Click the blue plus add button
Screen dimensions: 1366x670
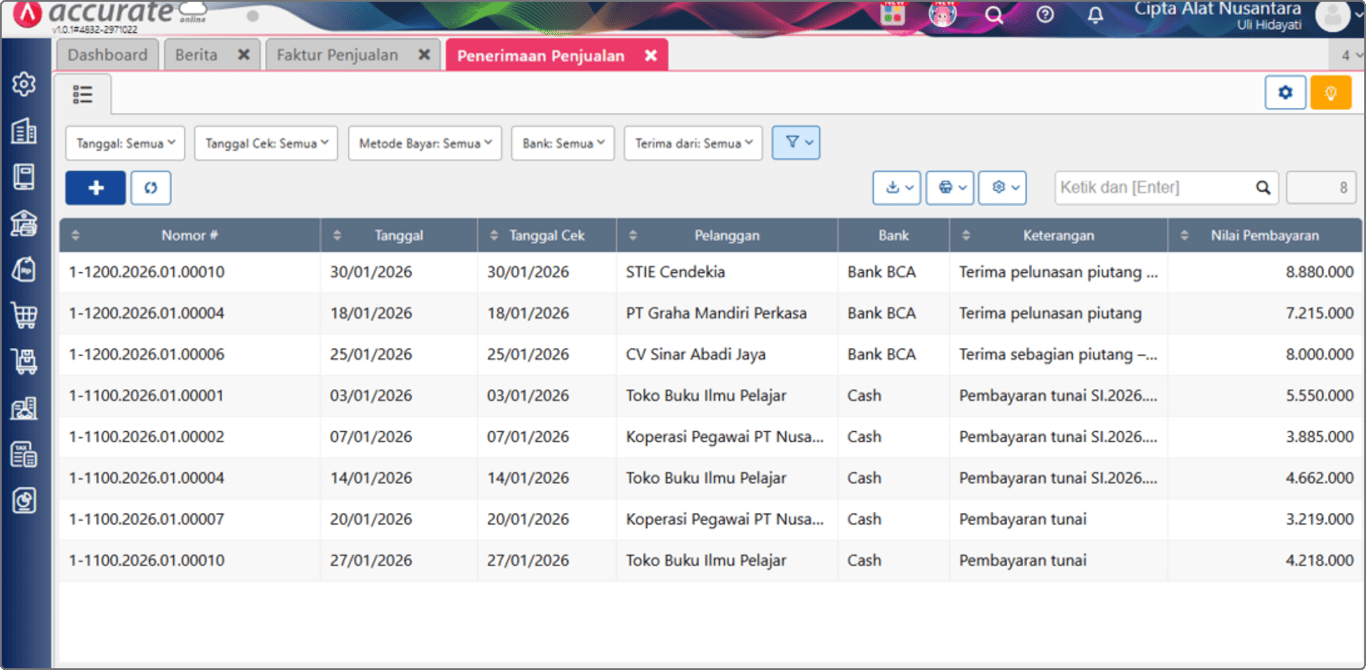click(96, 188)
